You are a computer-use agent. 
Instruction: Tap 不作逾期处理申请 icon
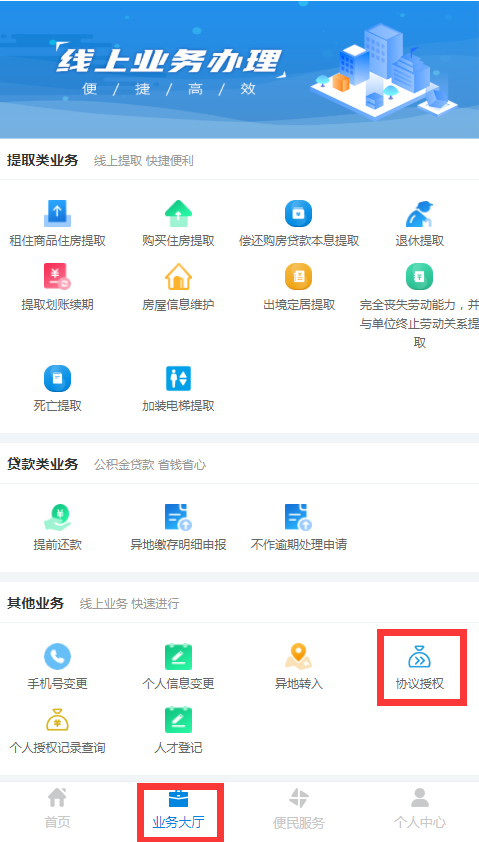[x=299, y=517]
